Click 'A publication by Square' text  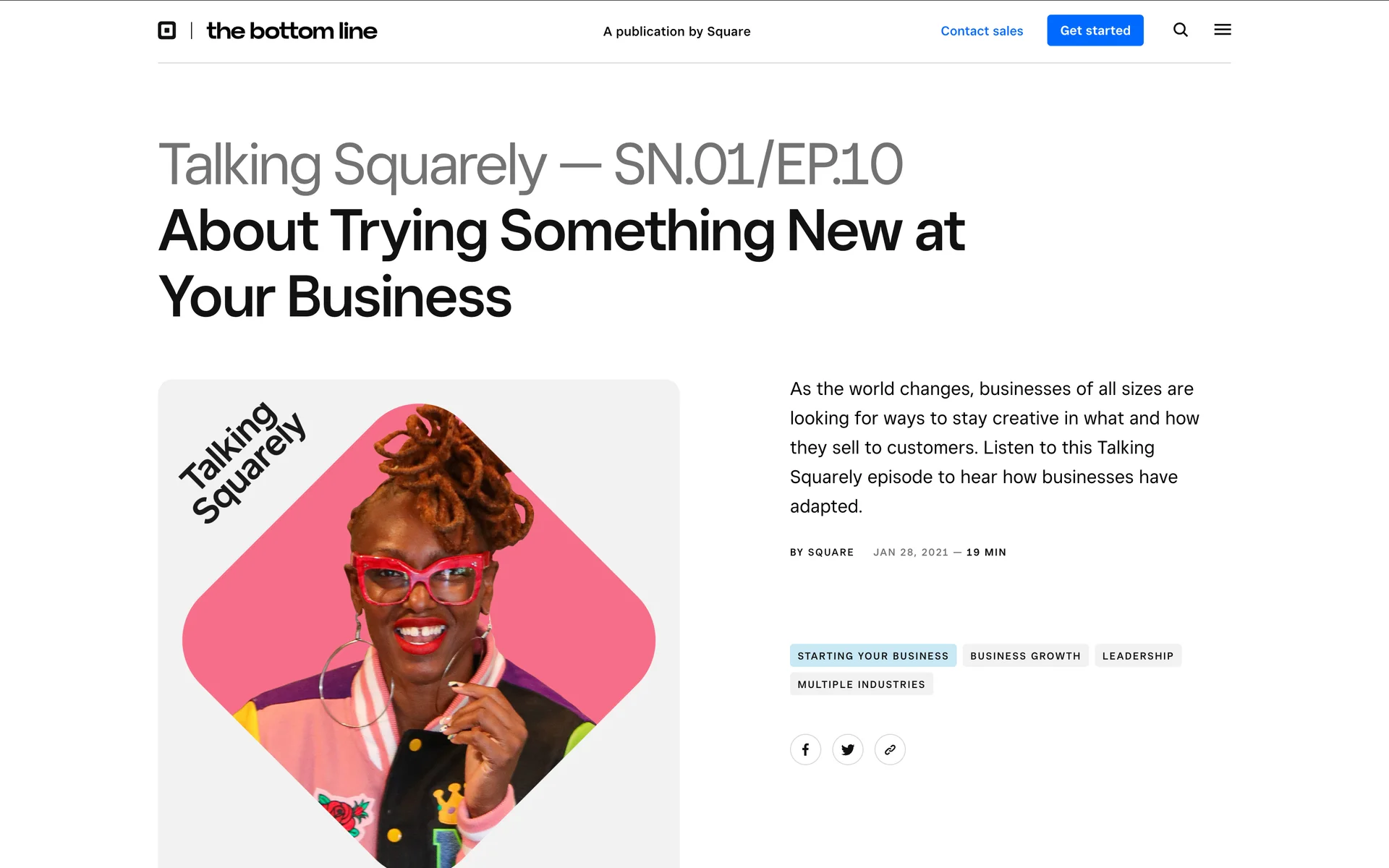[676, 31]
